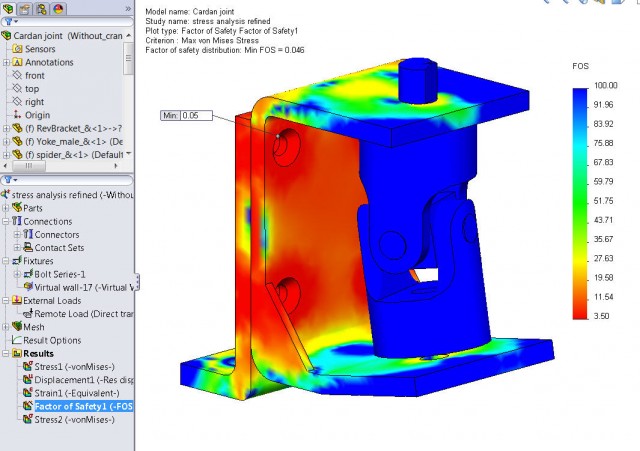
Task: Click the Connectors icon
Action: point(28,234)
